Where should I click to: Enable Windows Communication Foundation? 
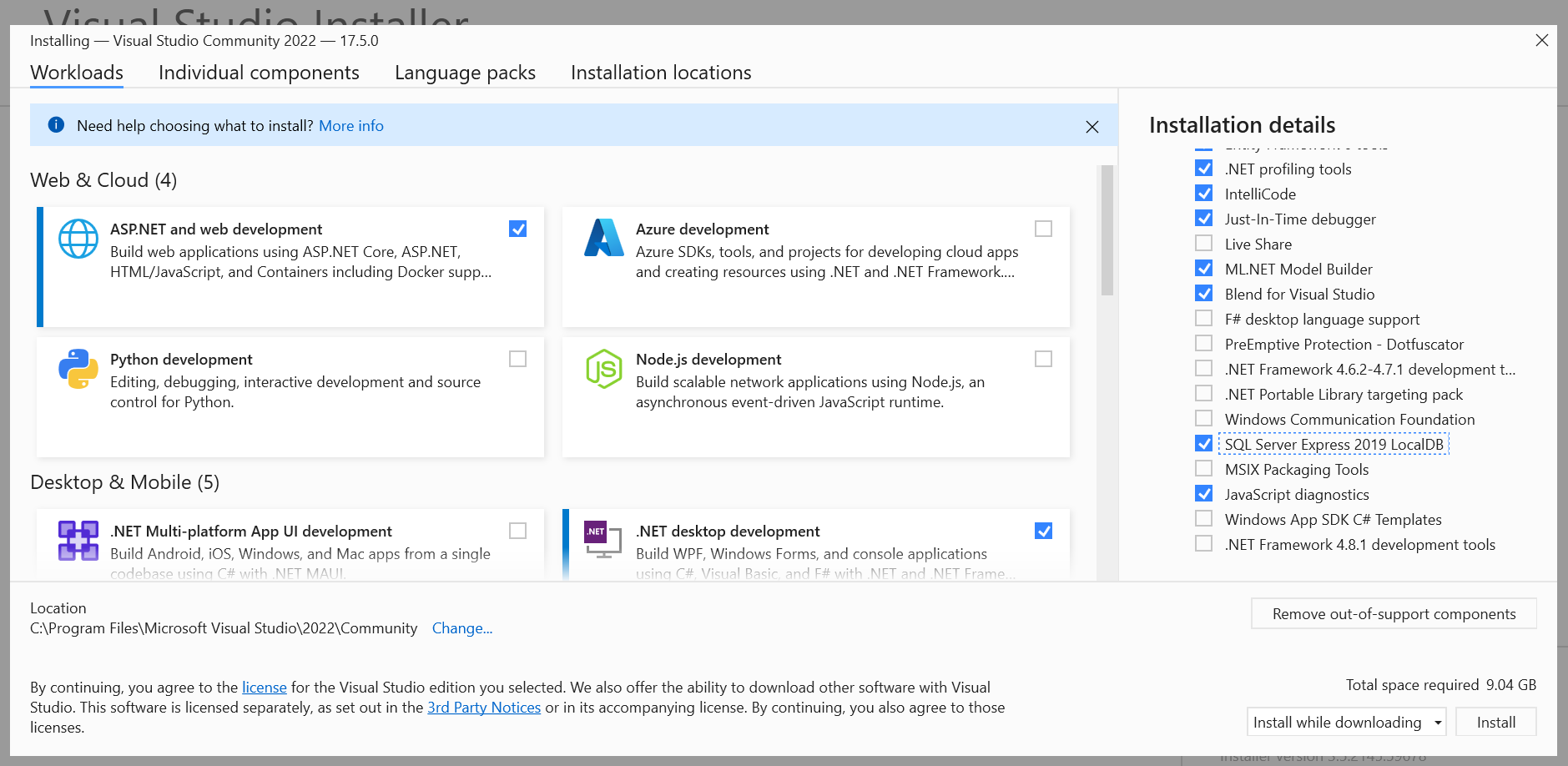[x=1204, y=418]
